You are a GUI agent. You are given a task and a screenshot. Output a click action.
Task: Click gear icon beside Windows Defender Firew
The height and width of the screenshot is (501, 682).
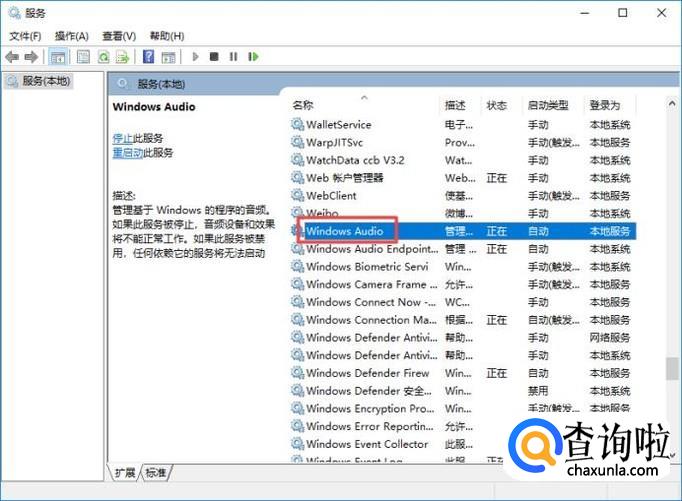tap(298, 373)
